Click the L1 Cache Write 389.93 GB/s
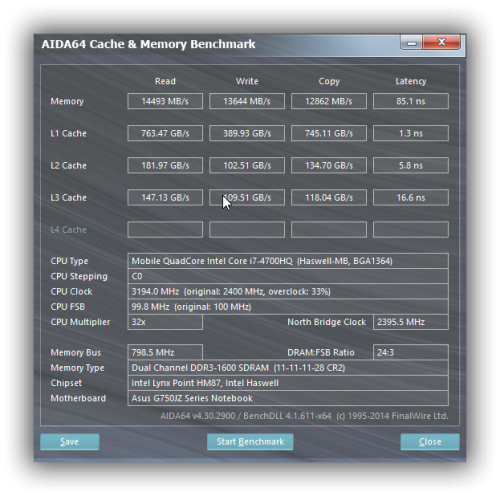The height and width of the screenshot is (496, 500). coord(247,133)
